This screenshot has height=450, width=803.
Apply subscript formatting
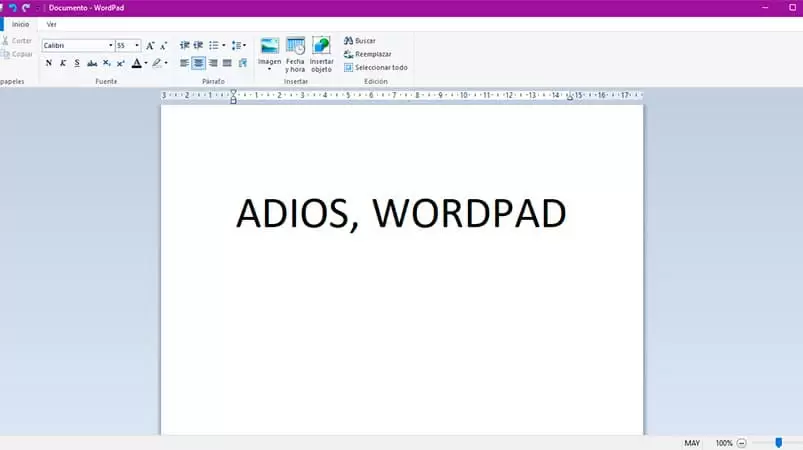coord(106,63)
